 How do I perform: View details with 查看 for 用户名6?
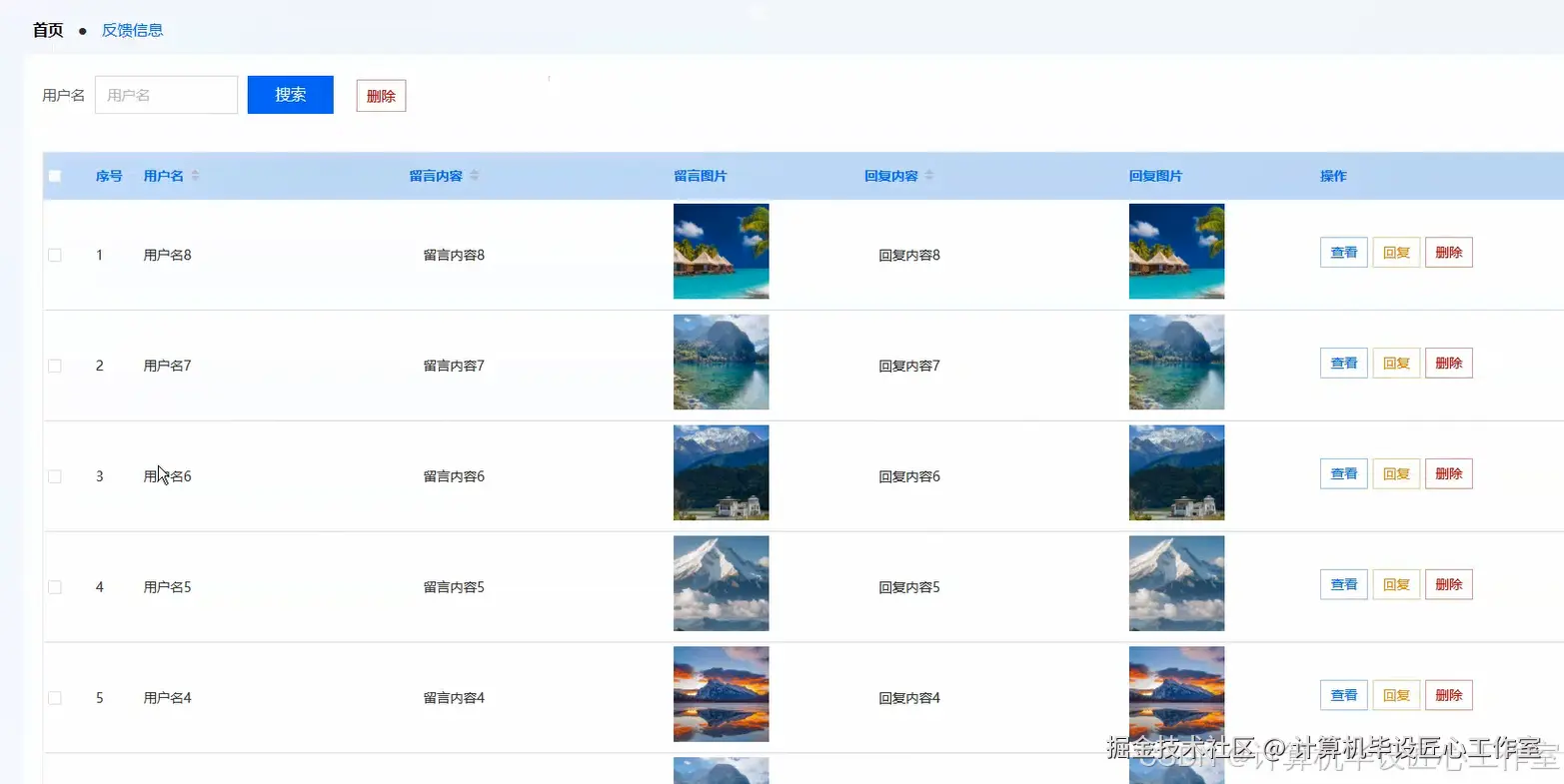(x=1344, y=474)
